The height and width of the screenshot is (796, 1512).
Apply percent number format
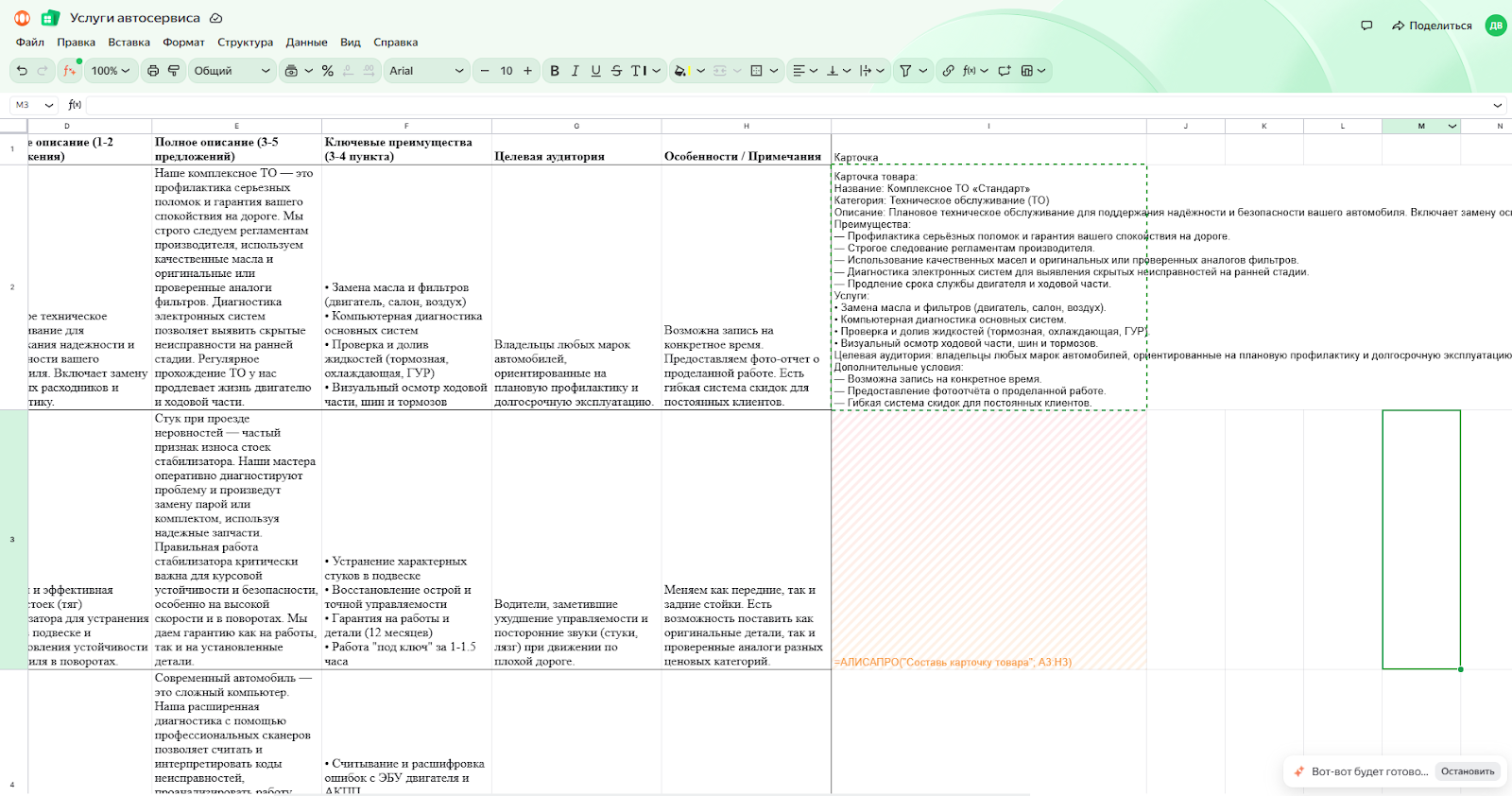(x=327, y=71)
